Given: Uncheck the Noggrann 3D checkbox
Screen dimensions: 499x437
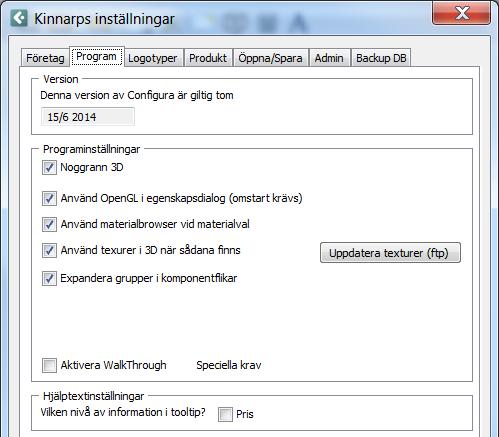Looking at the screenshot, I should (x=49, y=168).
